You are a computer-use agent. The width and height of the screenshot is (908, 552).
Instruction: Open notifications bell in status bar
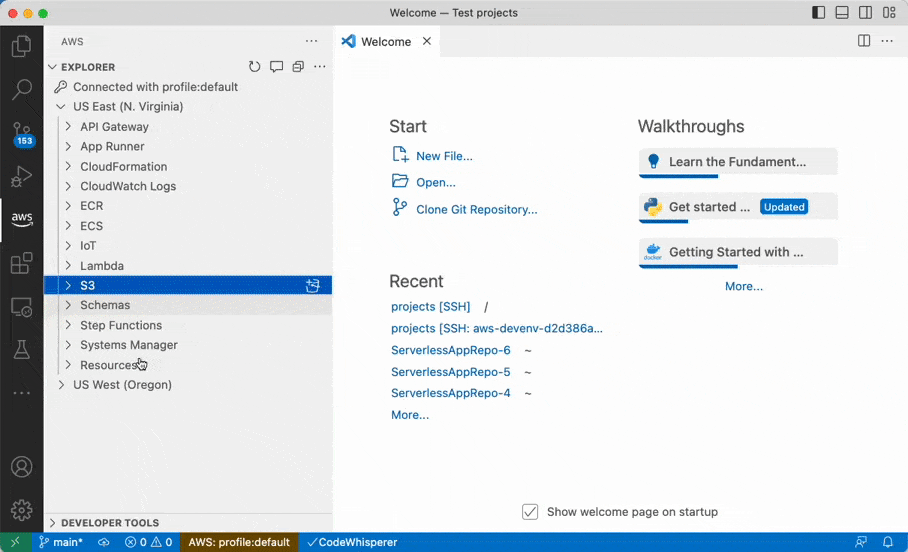tap(888, 542)
